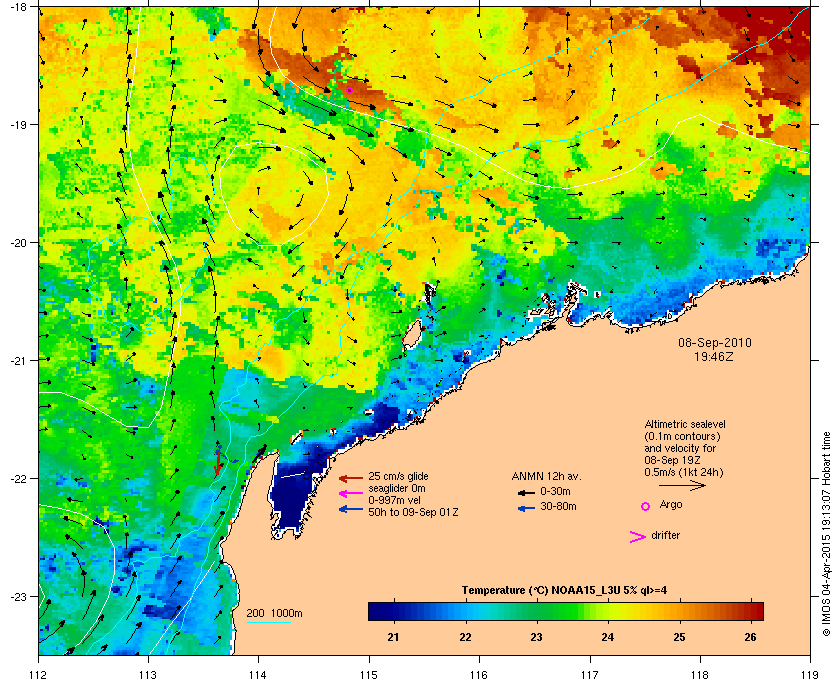This screenshot has height=680, width=840.
Task: Click the 'seaglider 0m' label
Action: 396,489
